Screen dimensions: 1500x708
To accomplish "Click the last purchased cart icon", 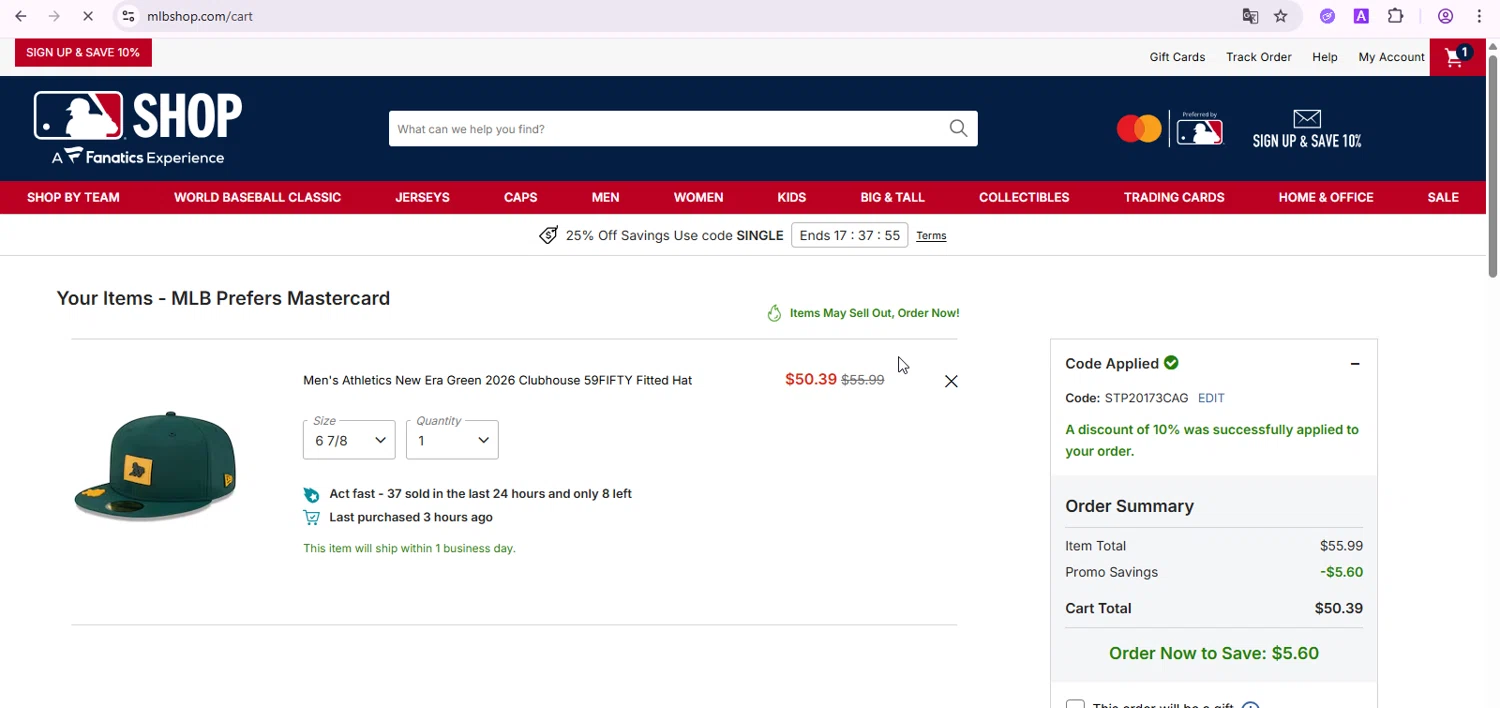I will (311, 517).
